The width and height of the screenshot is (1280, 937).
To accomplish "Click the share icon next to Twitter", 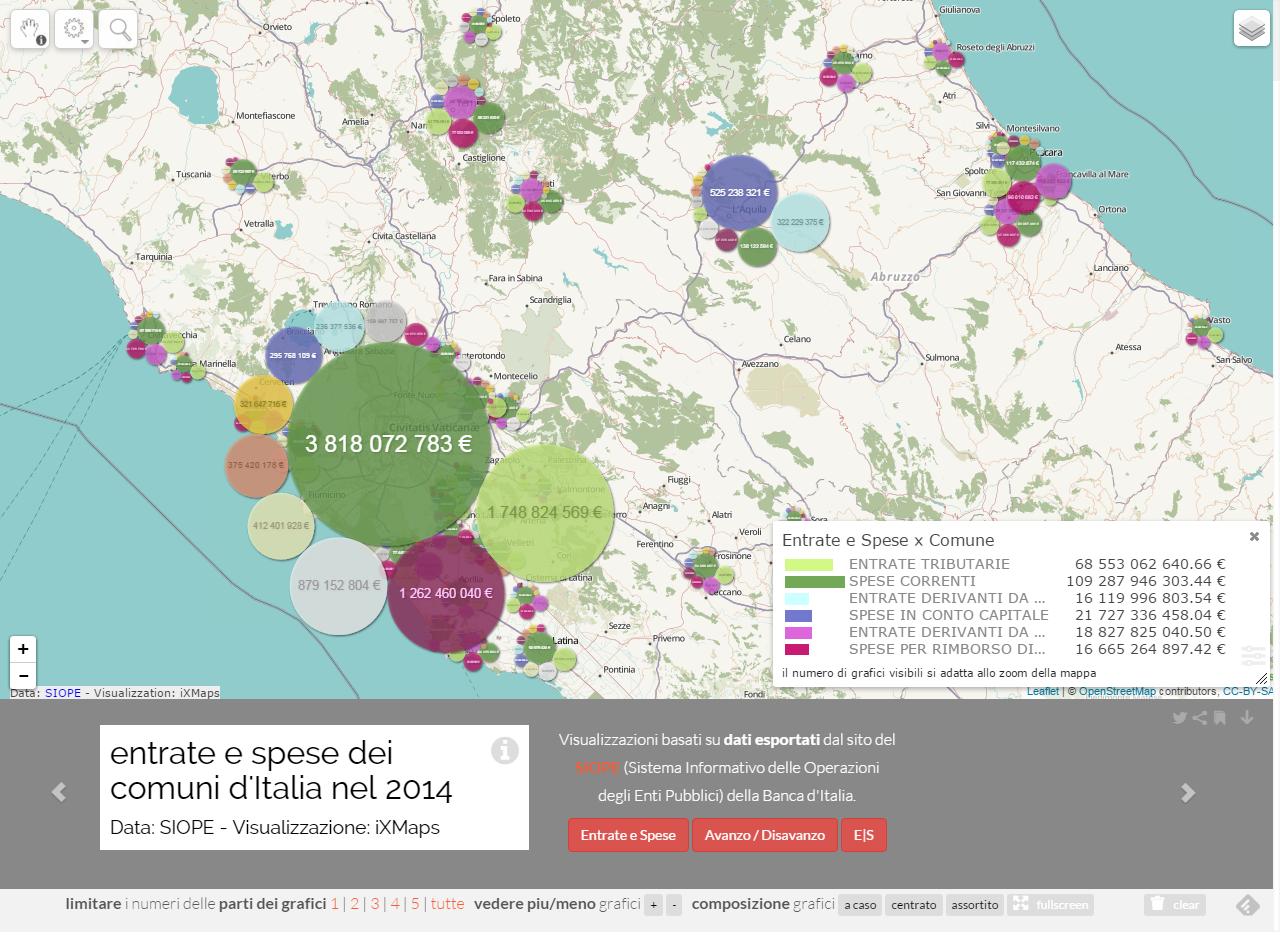I will [x=1200, y=717].
